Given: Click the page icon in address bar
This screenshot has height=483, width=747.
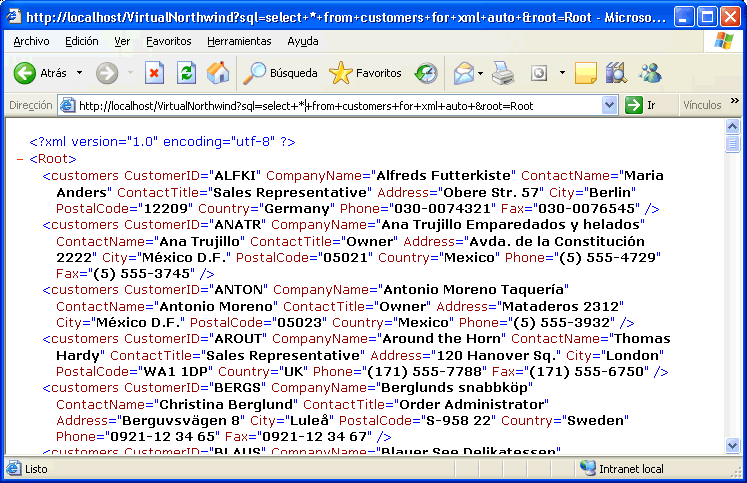Looking at the screenshot, I should 68,105.
